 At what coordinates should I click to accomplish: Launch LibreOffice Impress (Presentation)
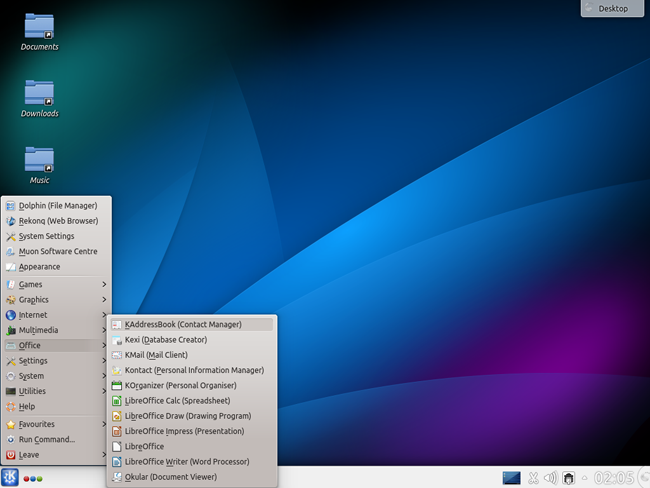tap(192, 432)
